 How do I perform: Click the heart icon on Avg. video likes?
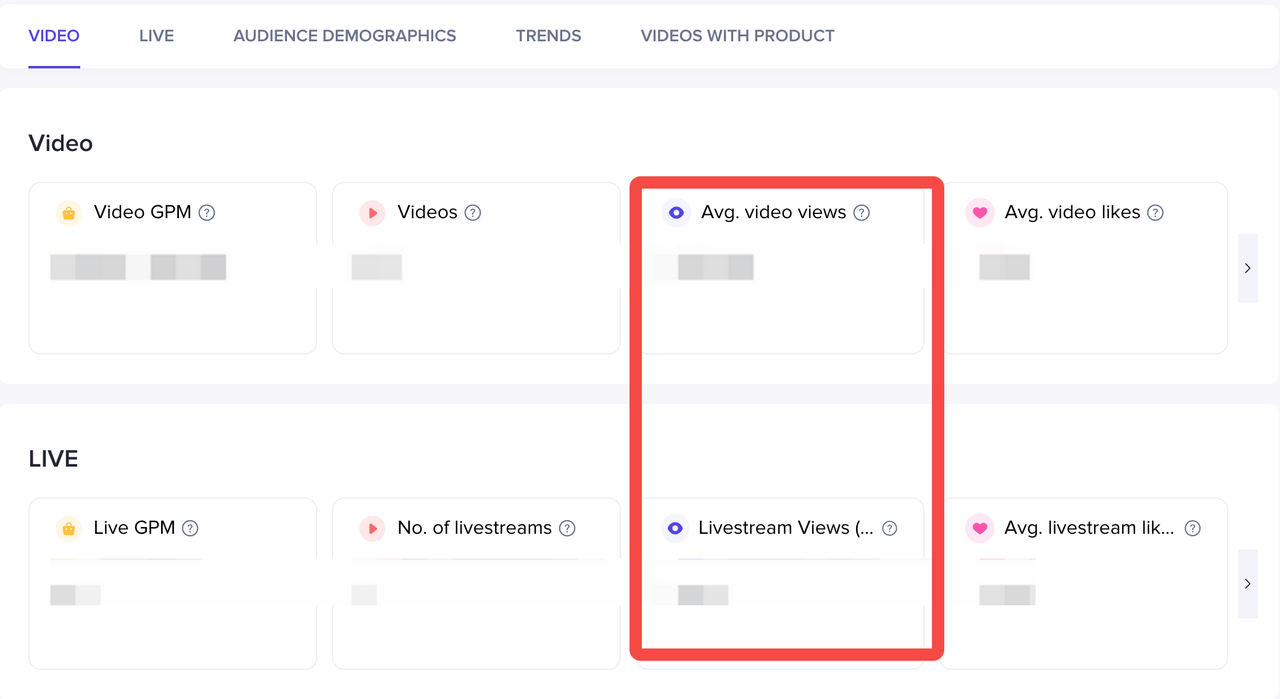point(980,212)
